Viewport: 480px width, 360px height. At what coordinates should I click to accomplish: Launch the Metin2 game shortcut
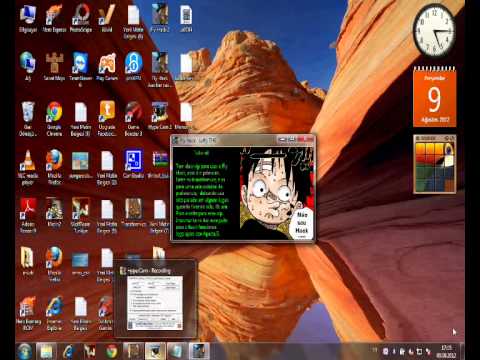click(54, 213)
